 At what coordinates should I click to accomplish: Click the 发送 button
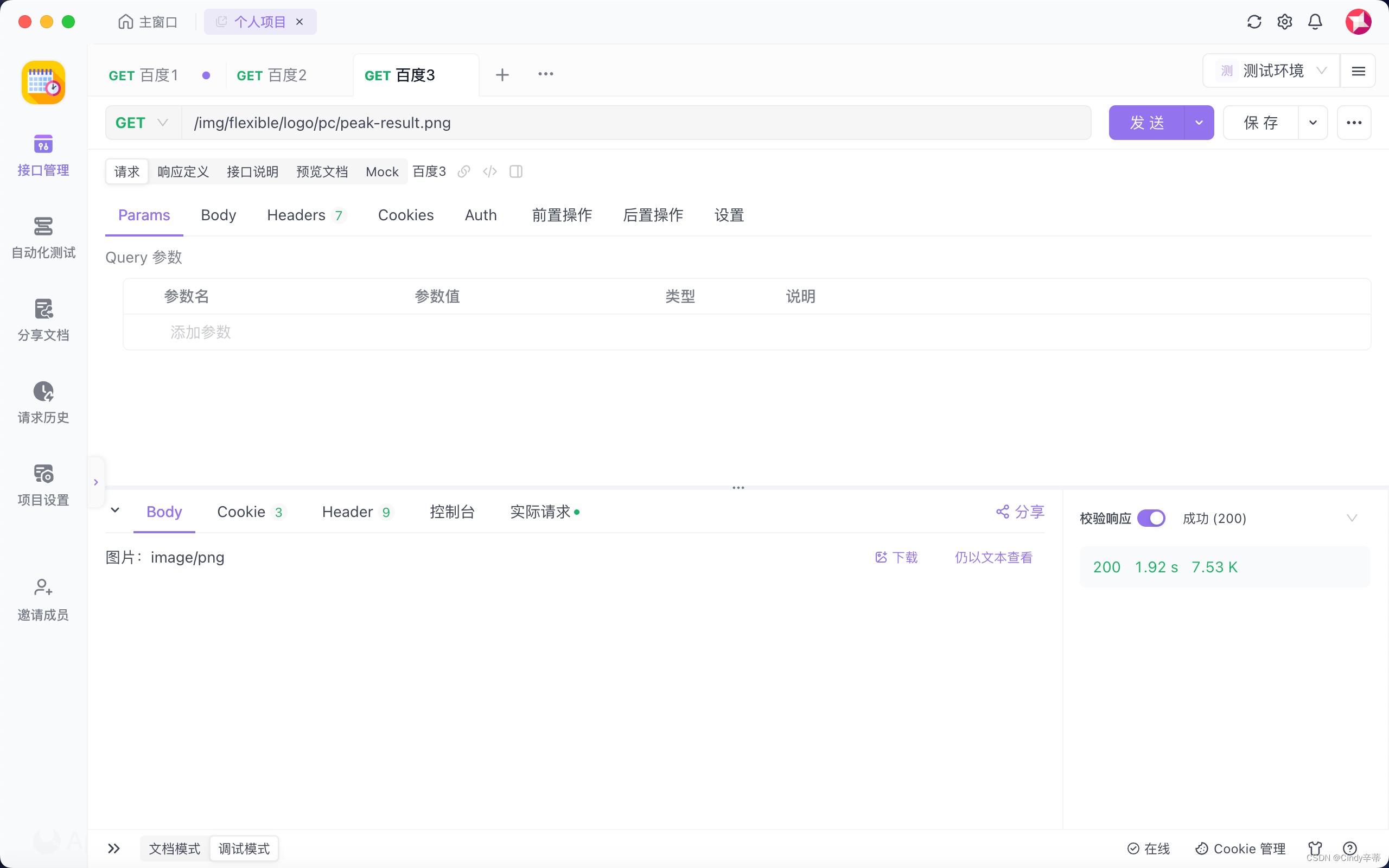click(x=1146, y=122)
